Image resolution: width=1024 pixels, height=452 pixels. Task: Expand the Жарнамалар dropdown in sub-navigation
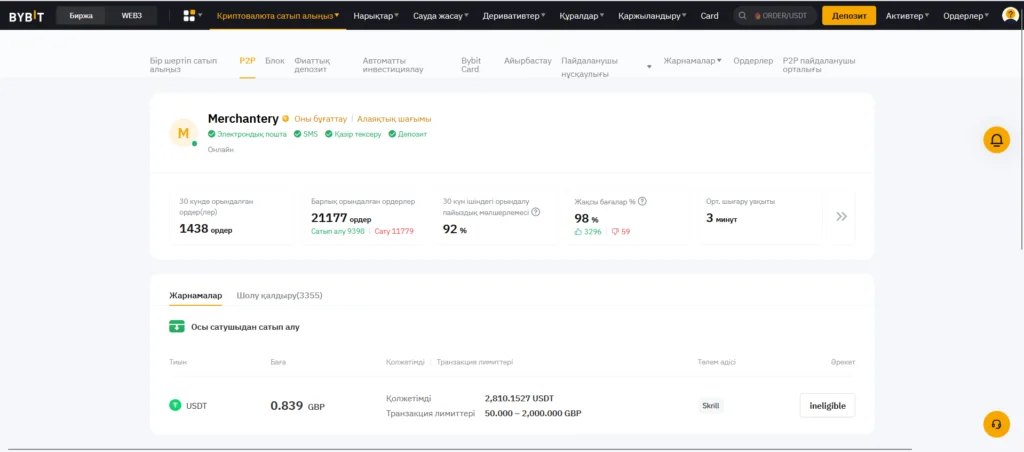pos(692,61)
